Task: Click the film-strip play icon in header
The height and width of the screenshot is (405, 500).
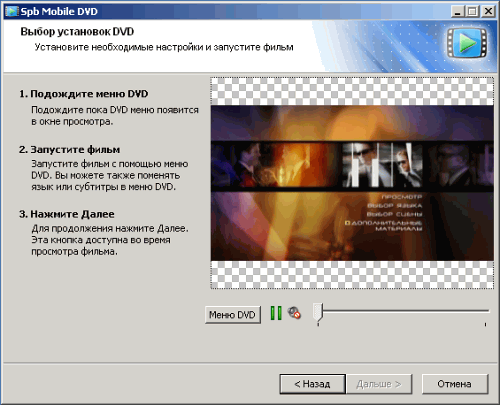Action: [x=467, y=43]
